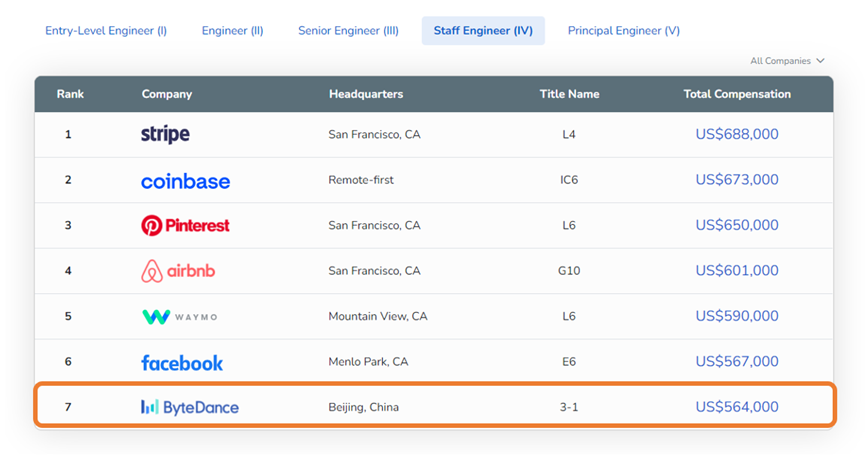Click Stripe's US$688,000 compensation link
Screen dimensions: 865x464
point(737,135)
